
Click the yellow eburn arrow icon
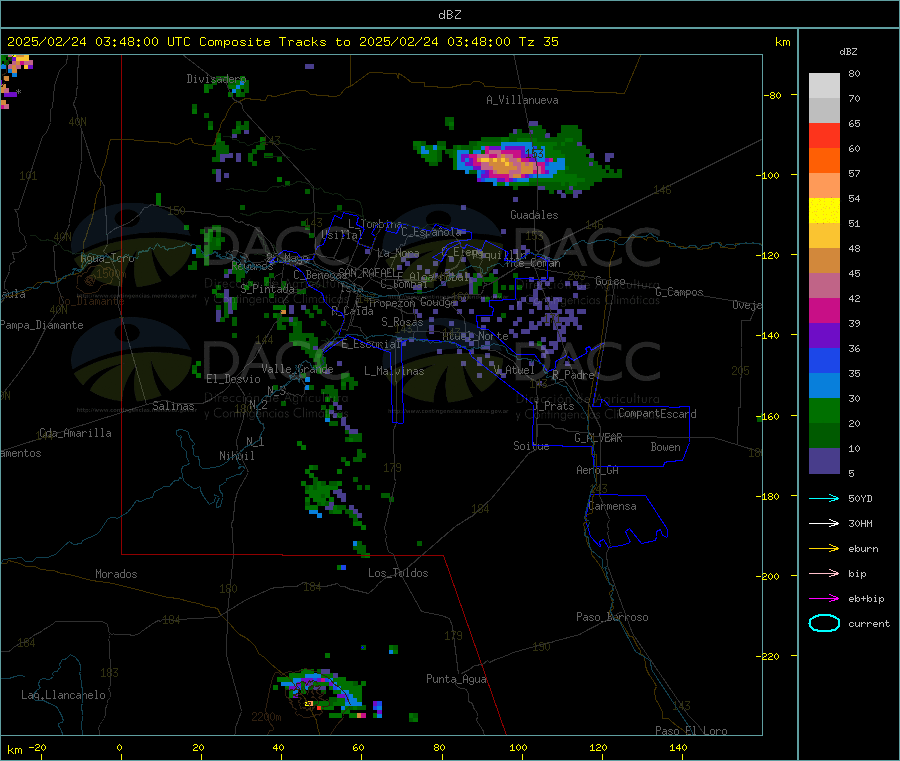pos(824,548)
